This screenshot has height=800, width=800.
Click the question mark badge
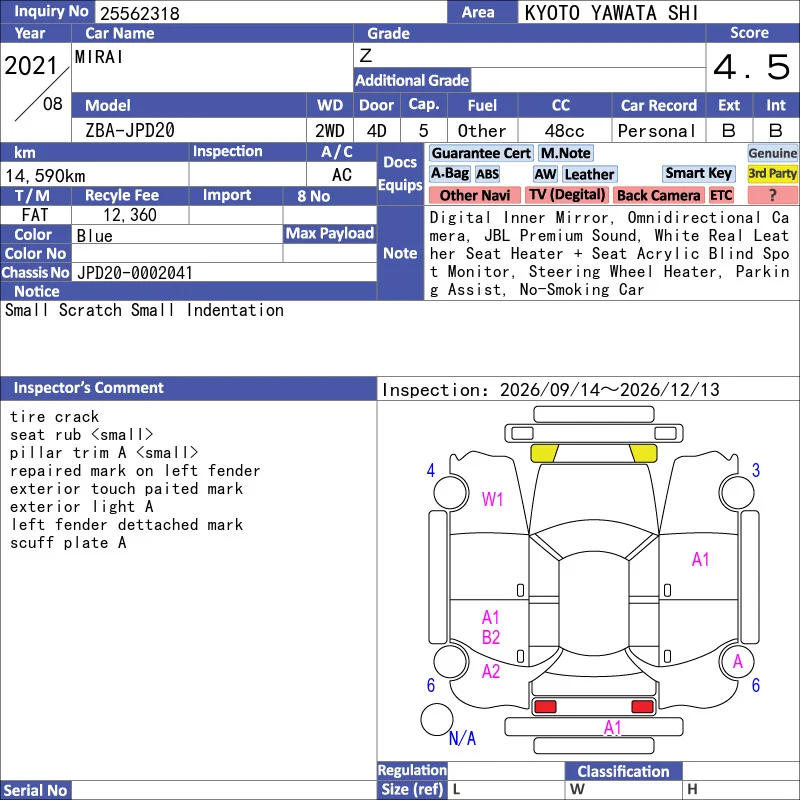coord(772,195)
